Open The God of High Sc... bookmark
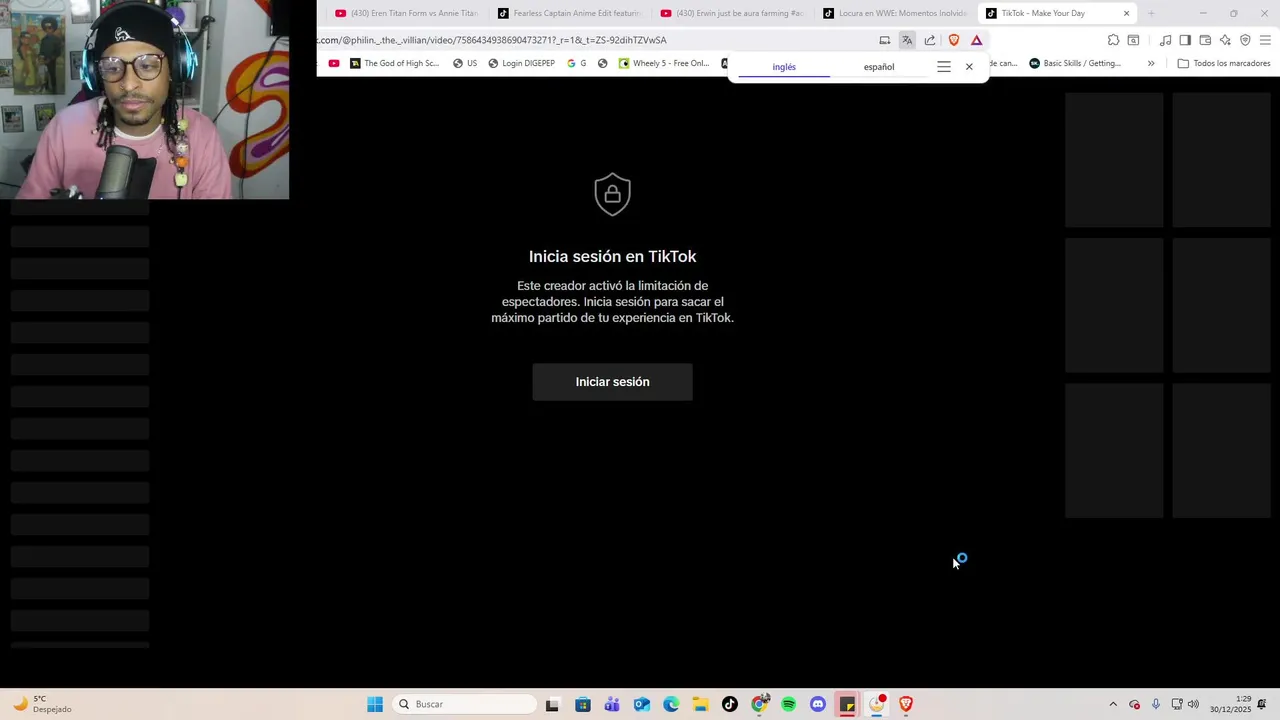The width and height of the screenshot is (1280, 720). tap(395, 63)
